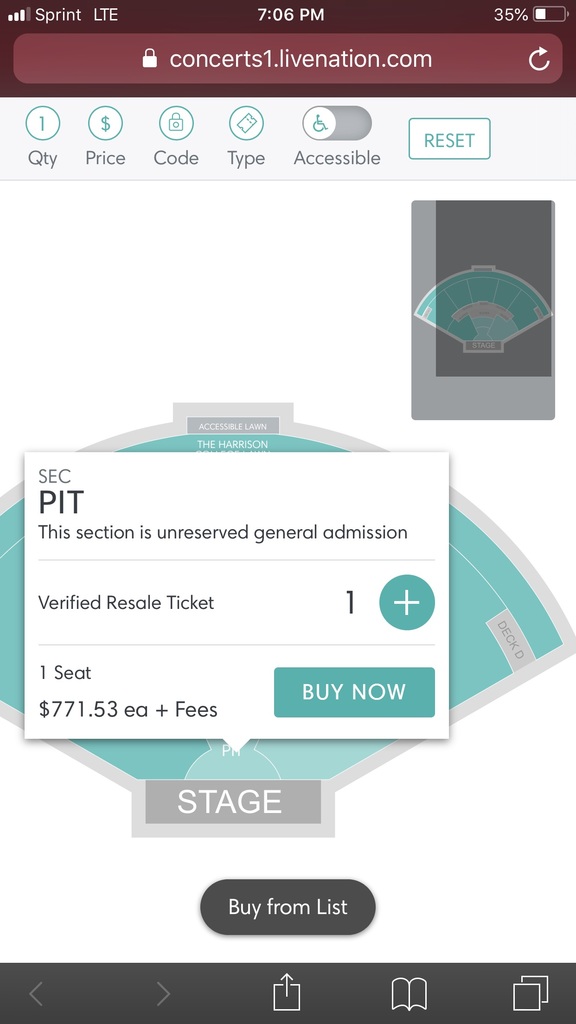Reload the page with refresh icon
The height and width of the screenshot is (1024, 576).
[539, 59]
